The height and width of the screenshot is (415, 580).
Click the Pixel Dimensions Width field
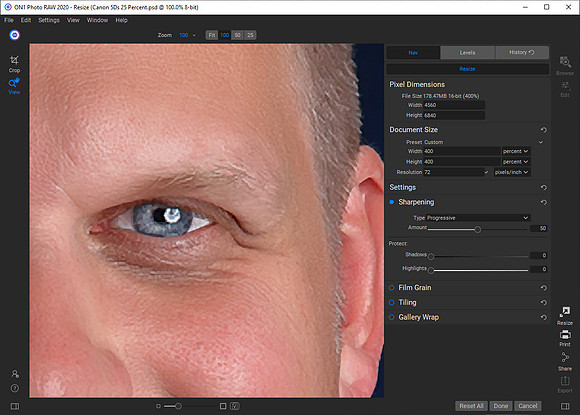click(454, 105)
